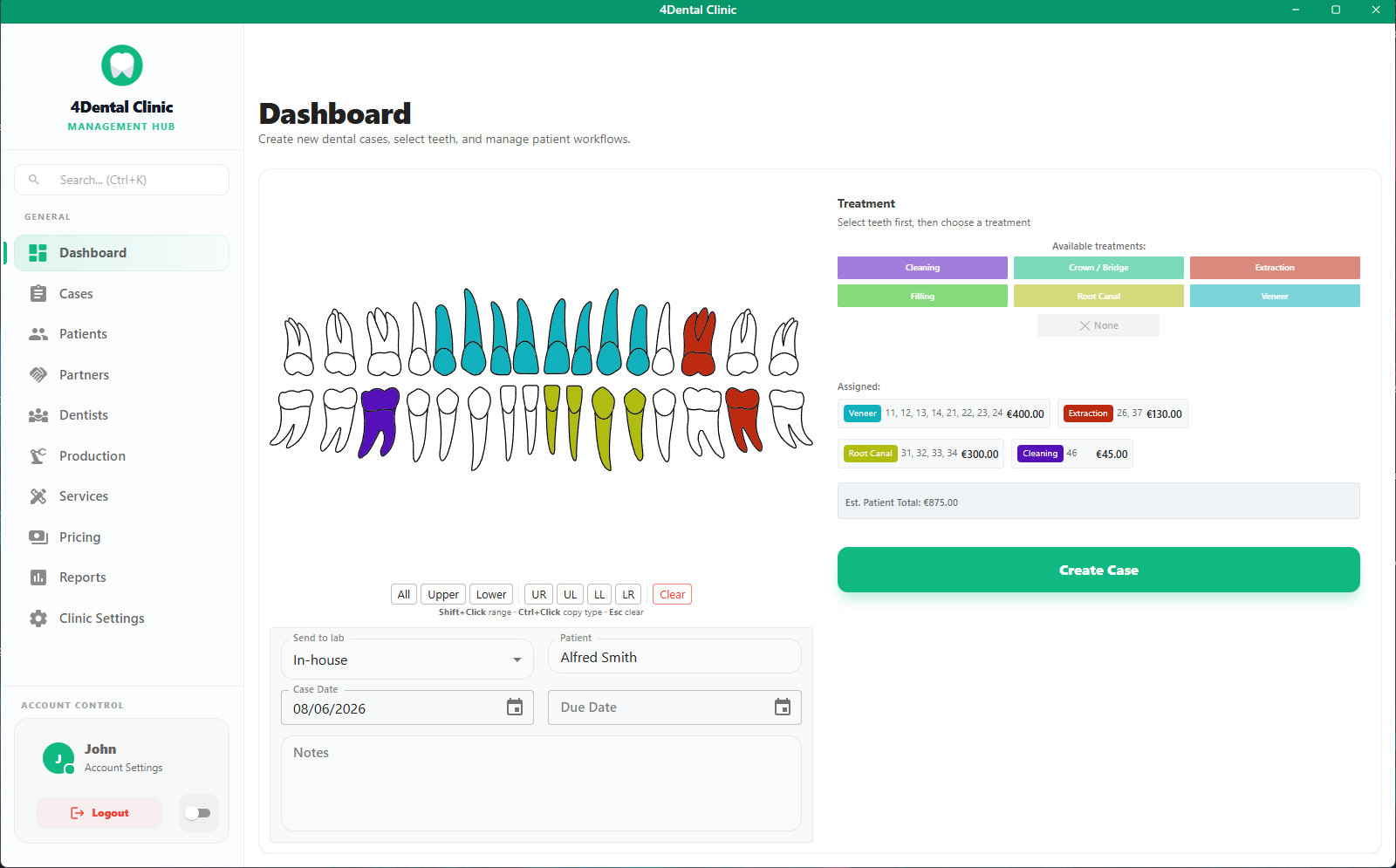Select the red extraction lower molar tooth
1396x868 pixels.
click(744, 420)
